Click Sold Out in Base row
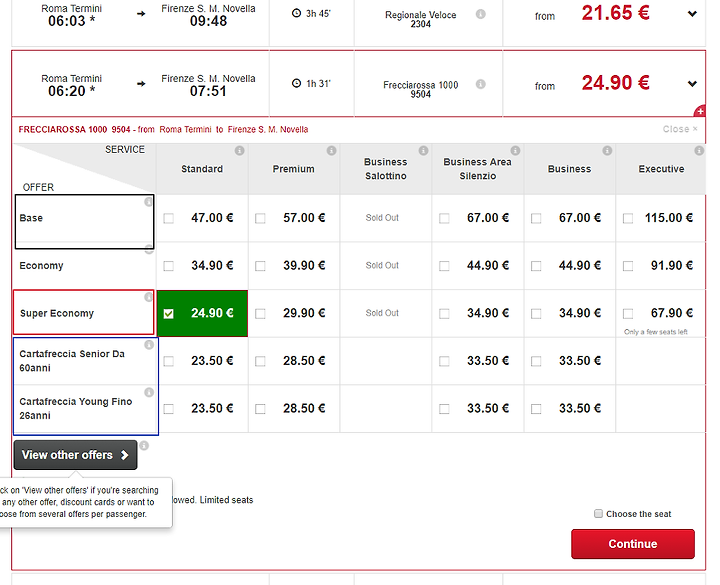720x585 pixels. [x=382, y=218]
